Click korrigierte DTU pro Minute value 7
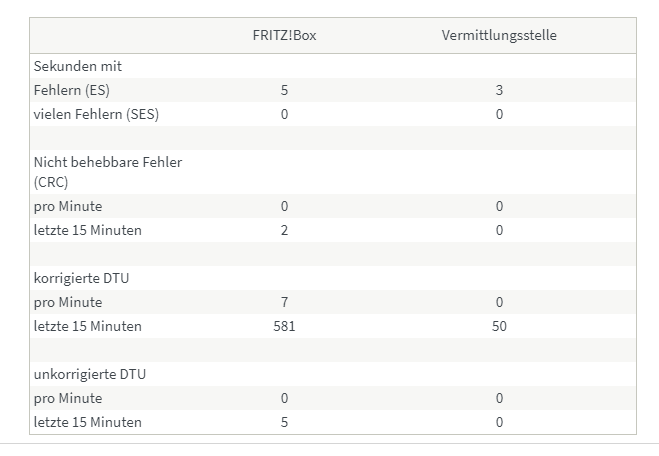Viewport: 659px width, 456px height. pyautogui.click(x=285, y=302)
